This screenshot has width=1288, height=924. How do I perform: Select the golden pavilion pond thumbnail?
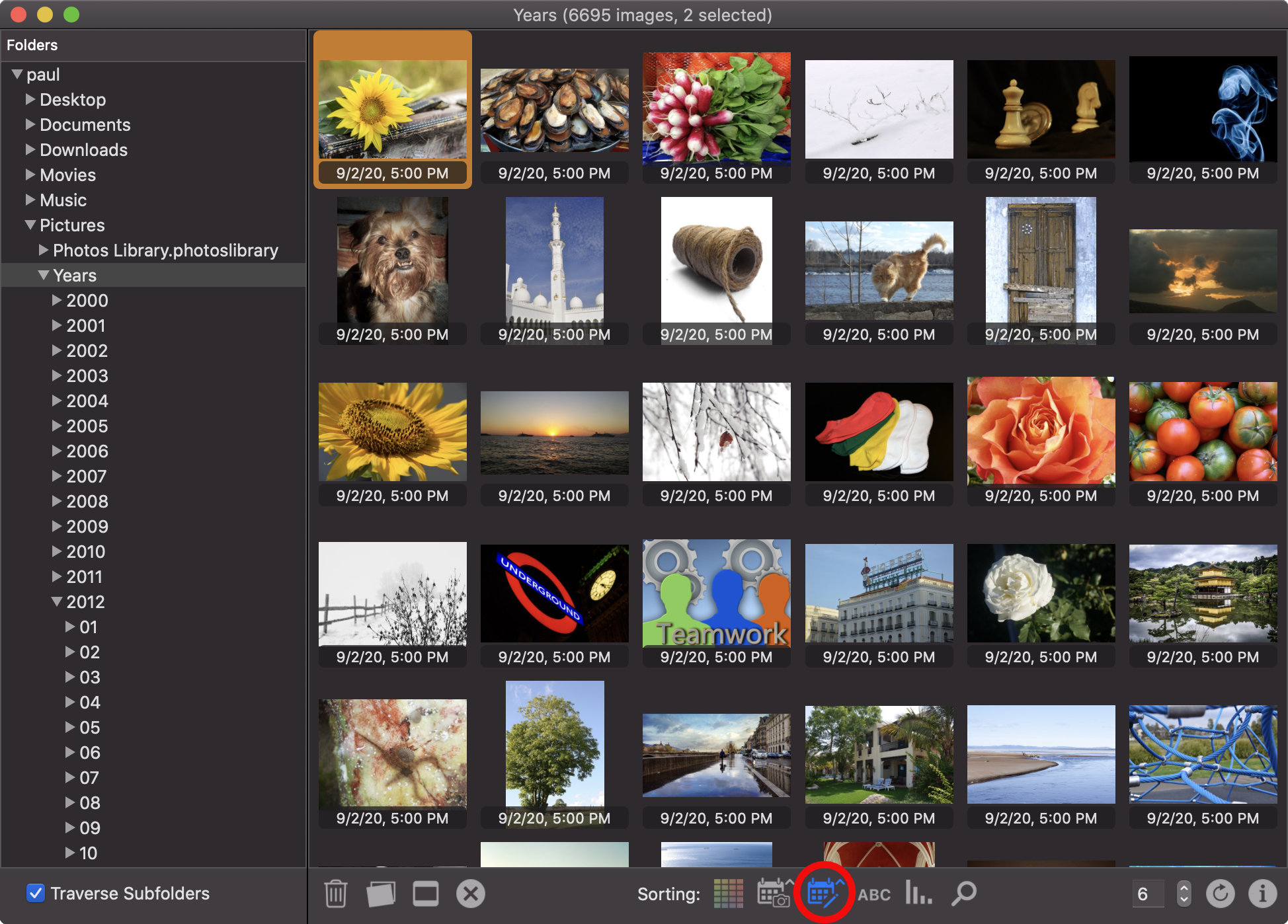(1203, 593)
